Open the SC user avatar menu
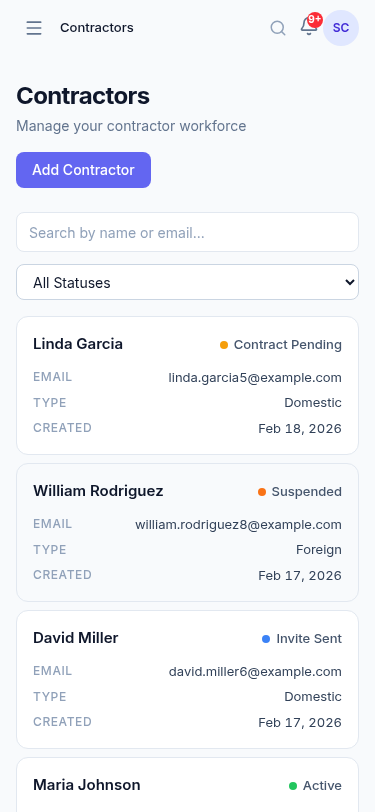Image resolution: width=375 pixels, height=812 pixels. (341, 28)
